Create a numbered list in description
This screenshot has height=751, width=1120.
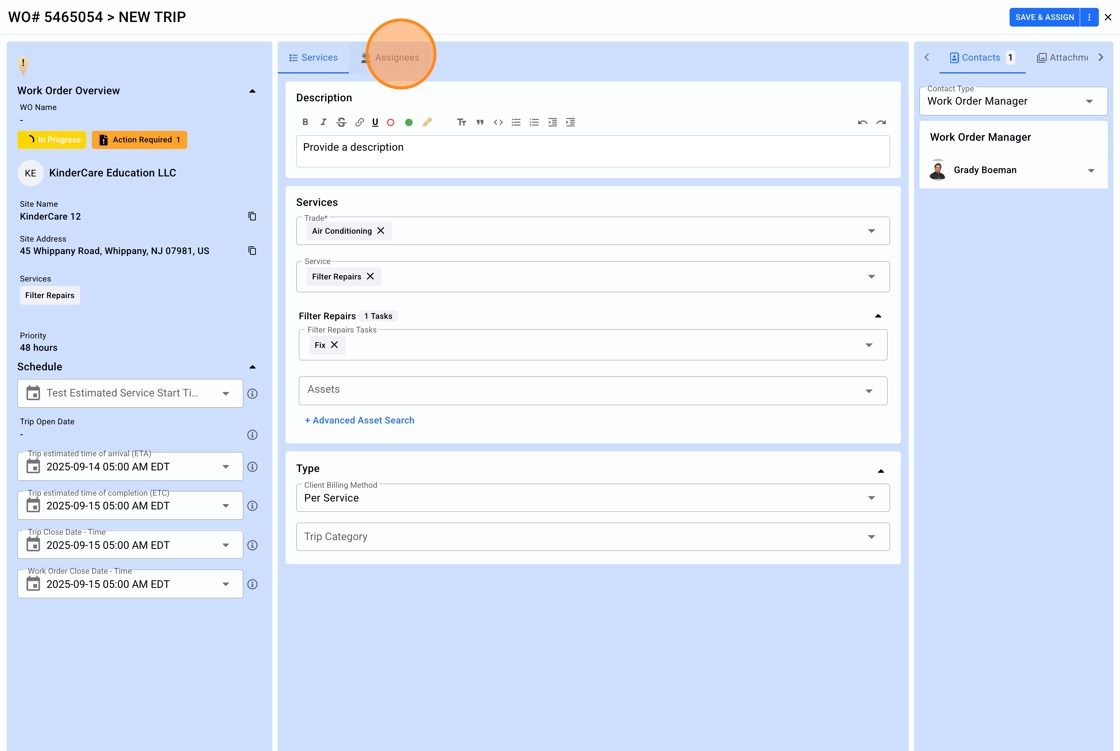(534, 122)
